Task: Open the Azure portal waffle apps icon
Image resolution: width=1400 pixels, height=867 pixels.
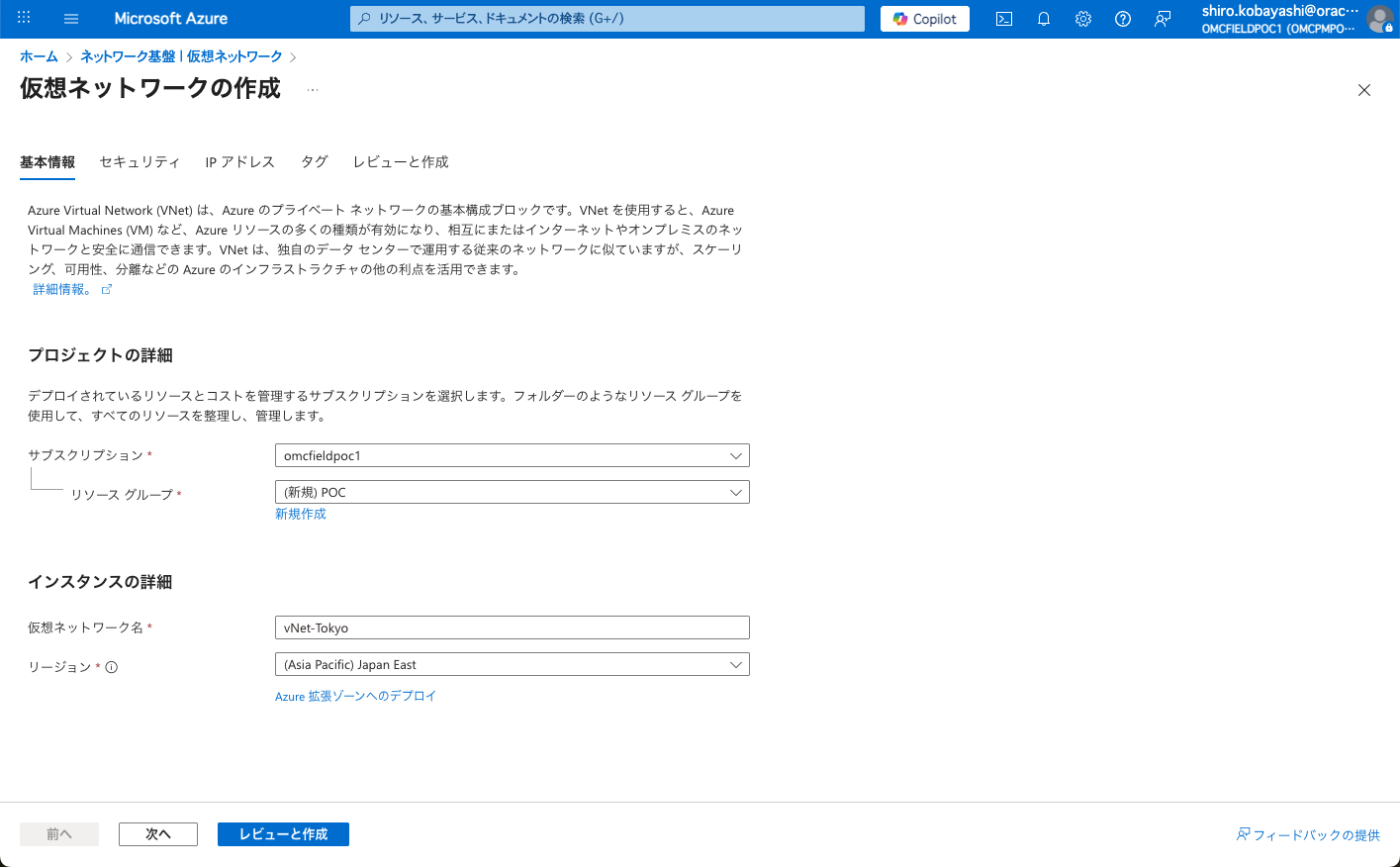Action: pos(24,18)
